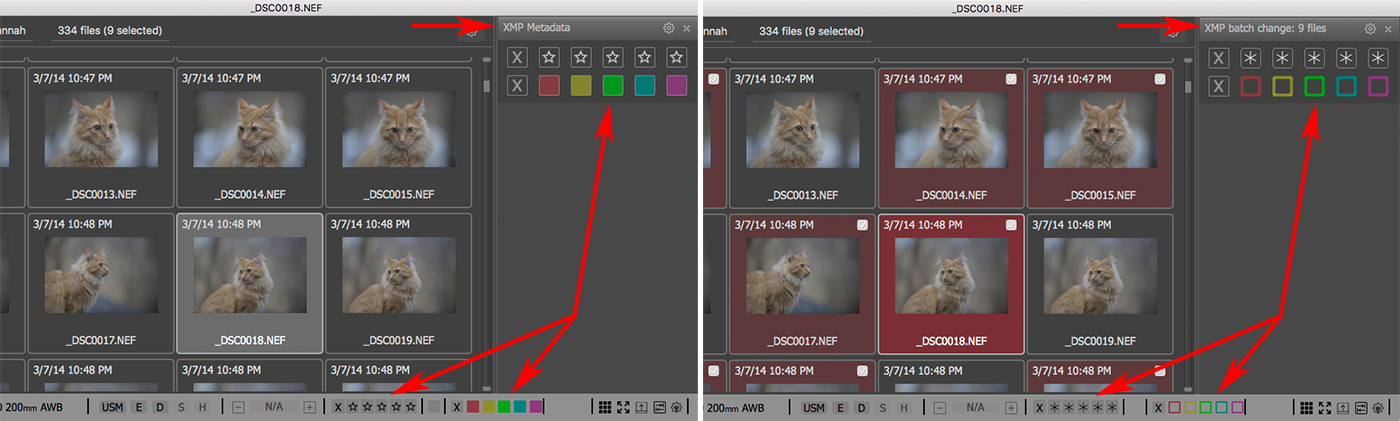Toggle USM sharpening in the asterisk-rating bar
The width and height of the screenshot is (1400, 421).
813,407
